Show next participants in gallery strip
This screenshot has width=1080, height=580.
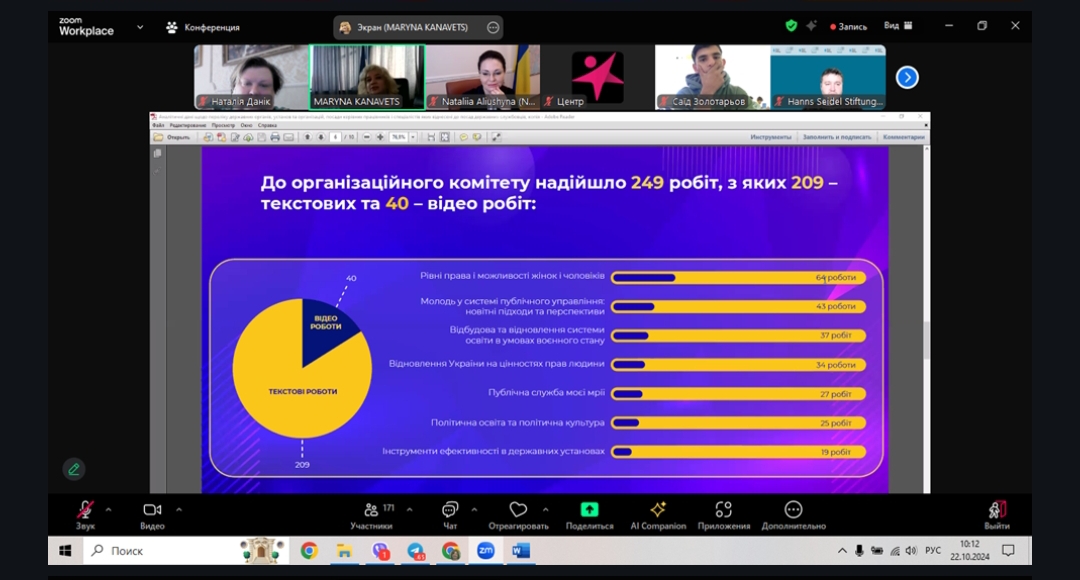point(906,77)
